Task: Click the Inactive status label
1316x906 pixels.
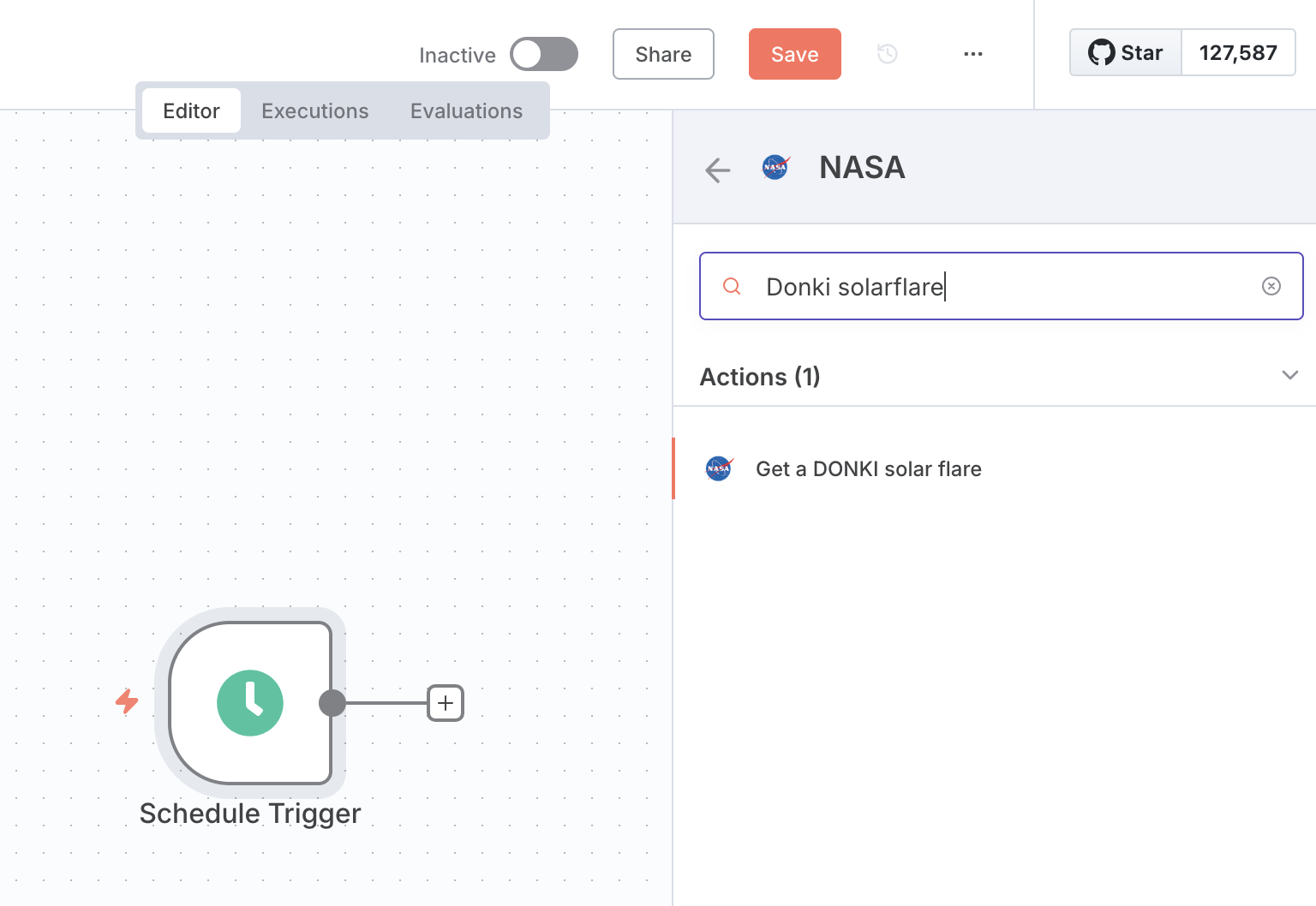Action: 458,56
